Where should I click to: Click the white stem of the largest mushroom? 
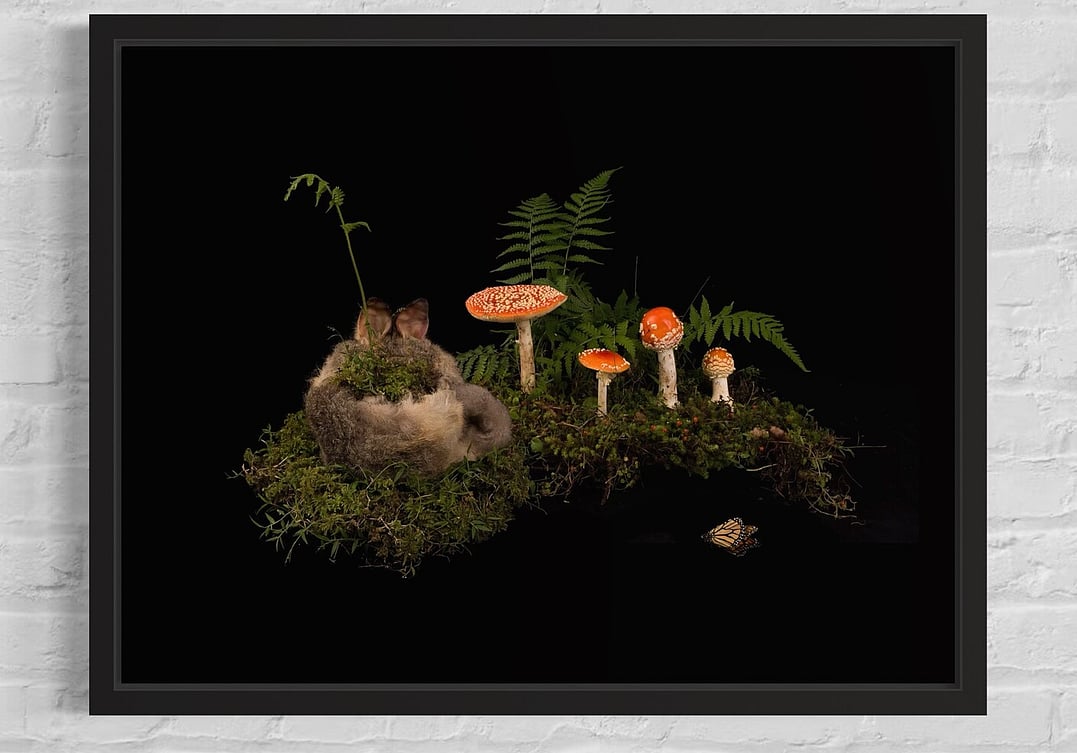pyautogui.click(x=525, y=354)
